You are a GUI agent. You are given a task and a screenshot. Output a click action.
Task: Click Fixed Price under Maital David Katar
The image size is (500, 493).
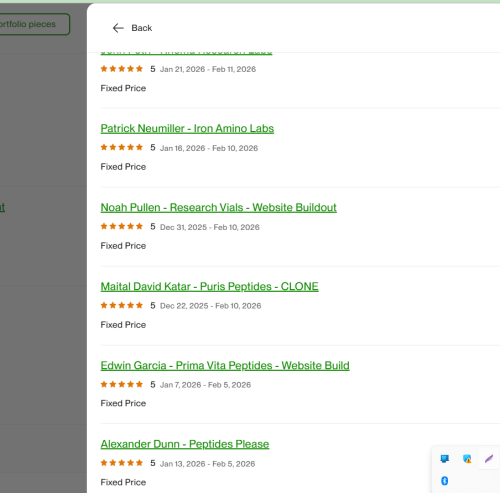pyautogui.click(x=123, y=325)
